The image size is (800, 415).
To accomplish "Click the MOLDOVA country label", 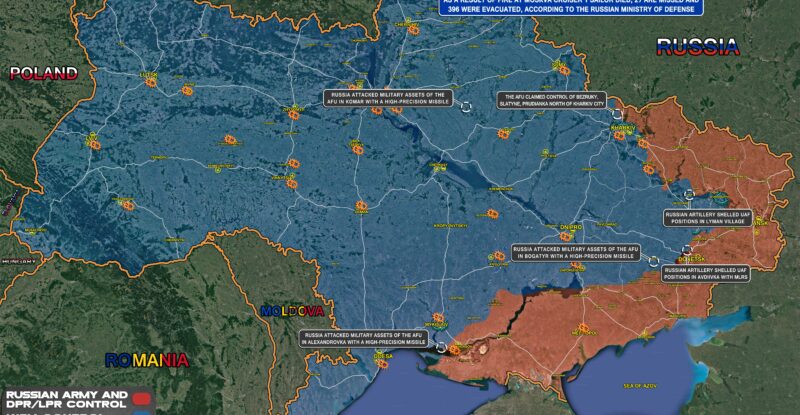I will coord(292,311).
